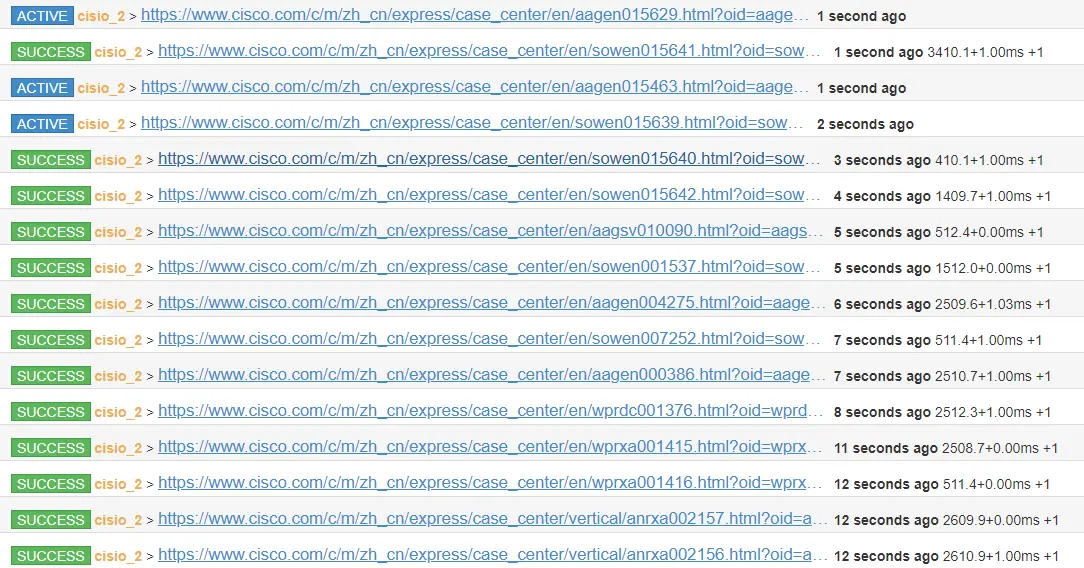Open the wprxa001415.html task link

click(x=490, y=446)
